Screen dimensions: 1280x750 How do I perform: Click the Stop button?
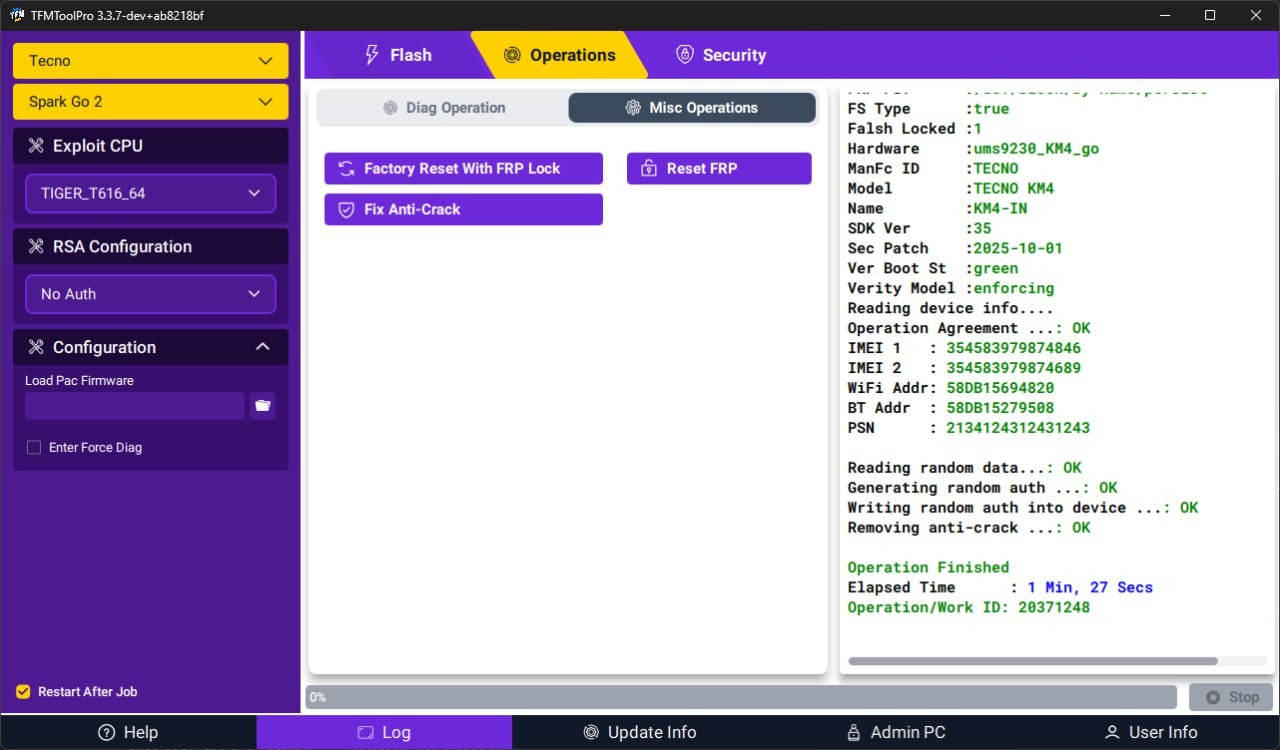(1231, 698)
